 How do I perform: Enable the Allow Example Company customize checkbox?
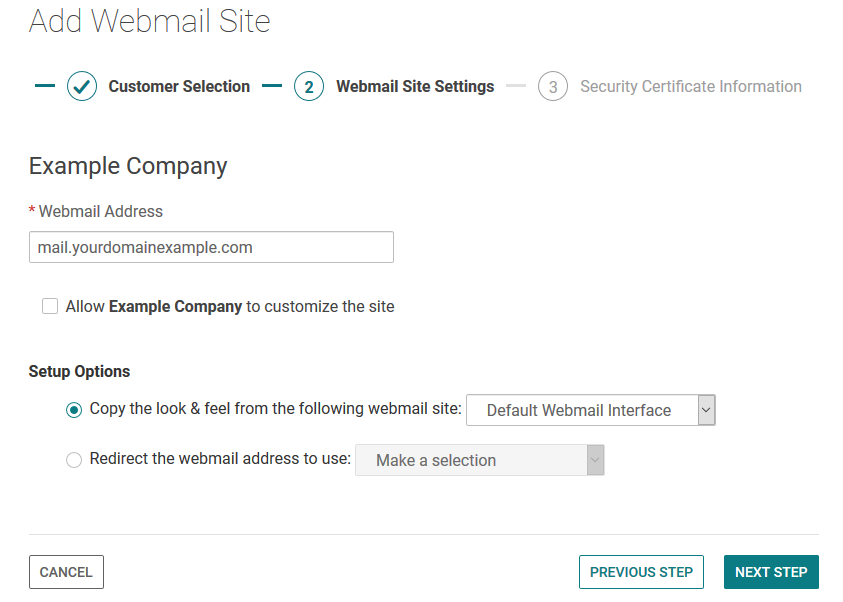[50, 307]
